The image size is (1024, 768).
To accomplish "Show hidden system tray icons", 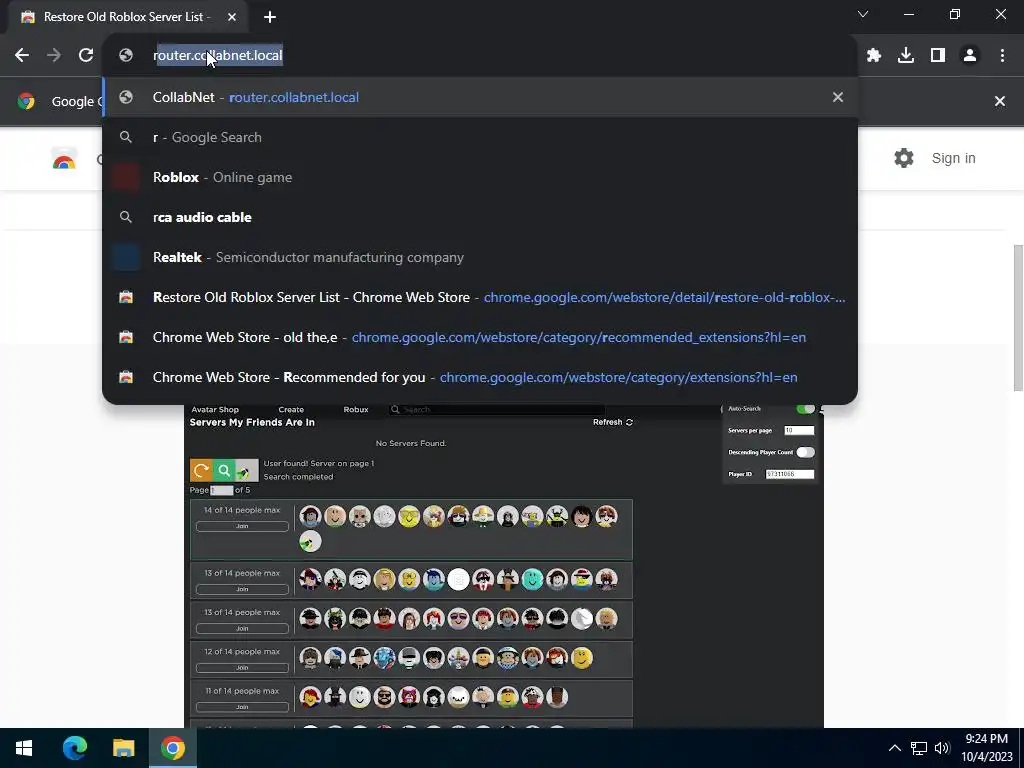I will pyautogui.click(x=895, y=748).
